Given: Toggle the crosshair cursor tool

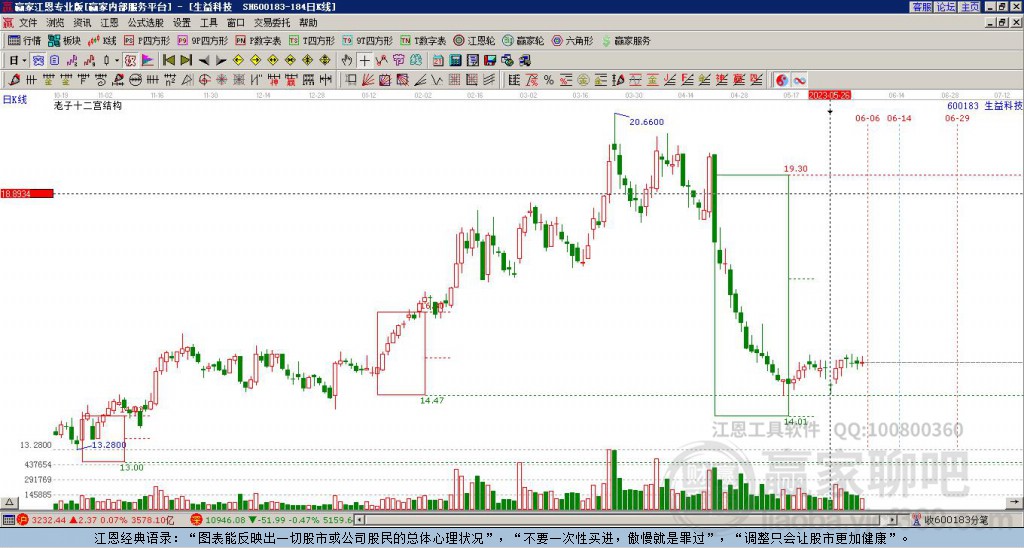Looking at the screenshot, I should [364, 61].
